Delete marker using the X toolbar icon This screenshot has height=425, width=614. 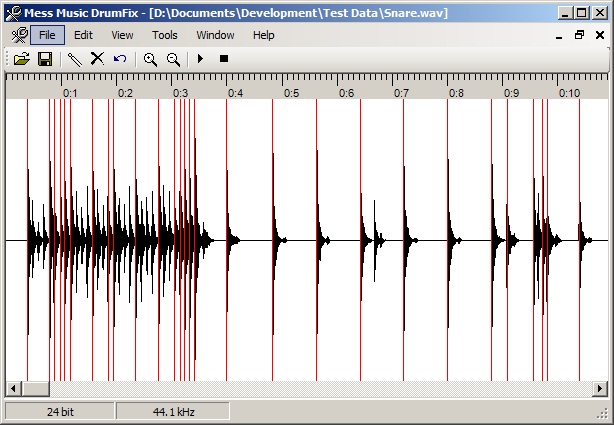pyautogui.click(x=97, y=59)
